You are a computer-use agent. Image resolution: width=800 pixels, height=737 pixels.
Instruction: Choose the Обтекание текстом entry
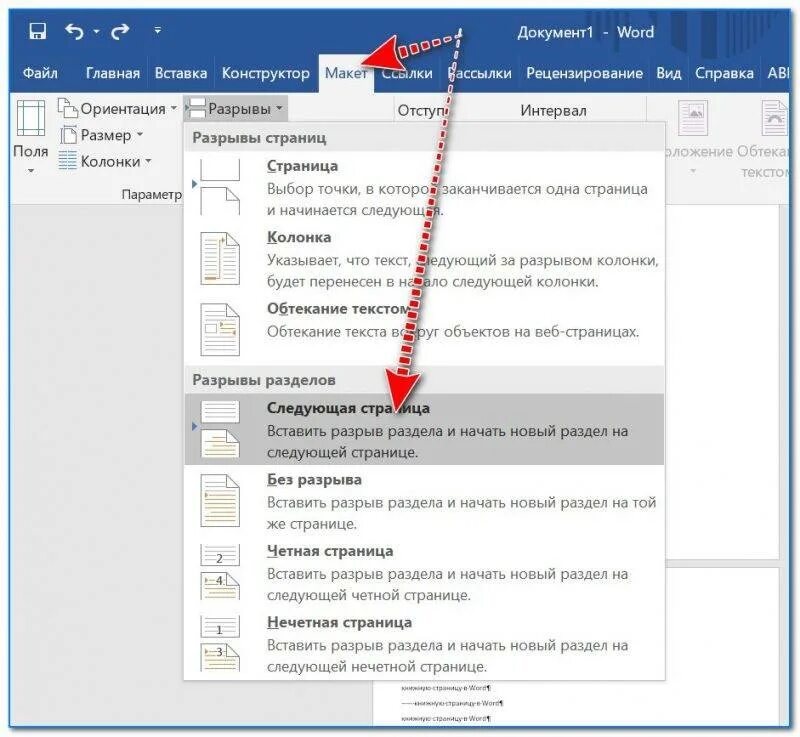click(x=424, y=330)
